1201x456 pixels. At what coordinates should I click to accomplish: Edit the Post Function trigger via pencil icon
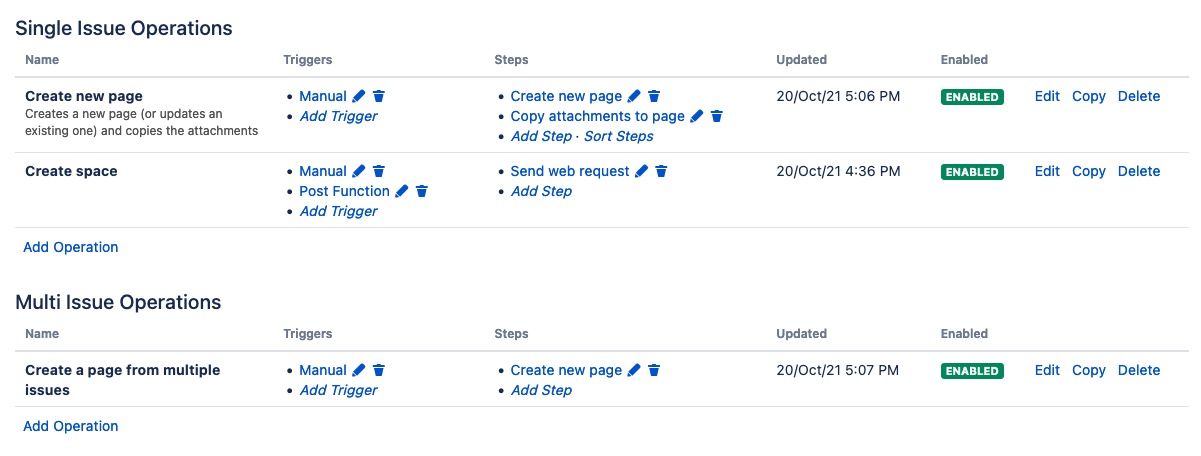point(402,192)
